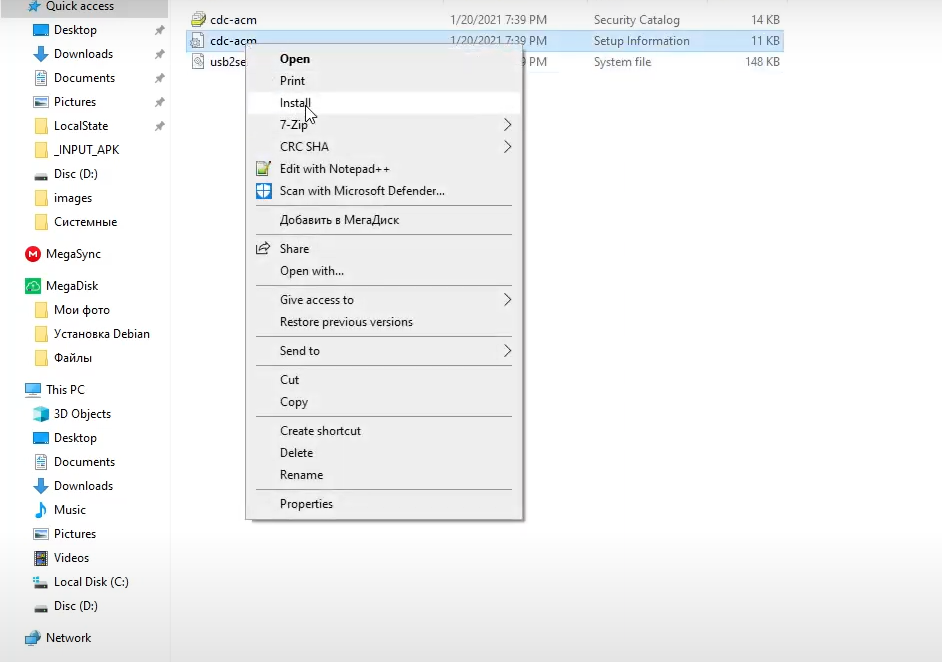
Task: Open the _INPUT_APK folder in Quick access
Action: 86,150
